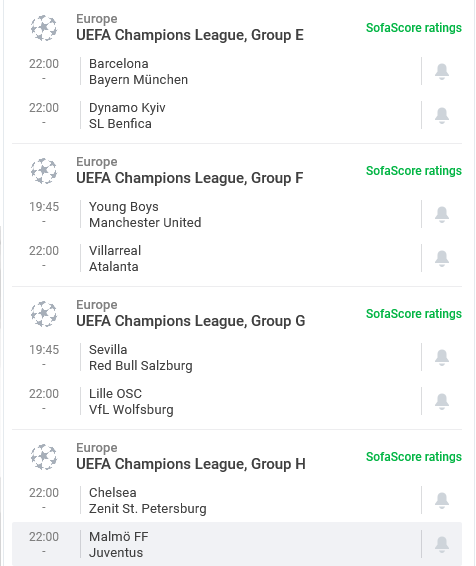Open SofaScore ratings for Group F
The width and height of the screenshot is (476, 566).
click(x=414, y=171)
